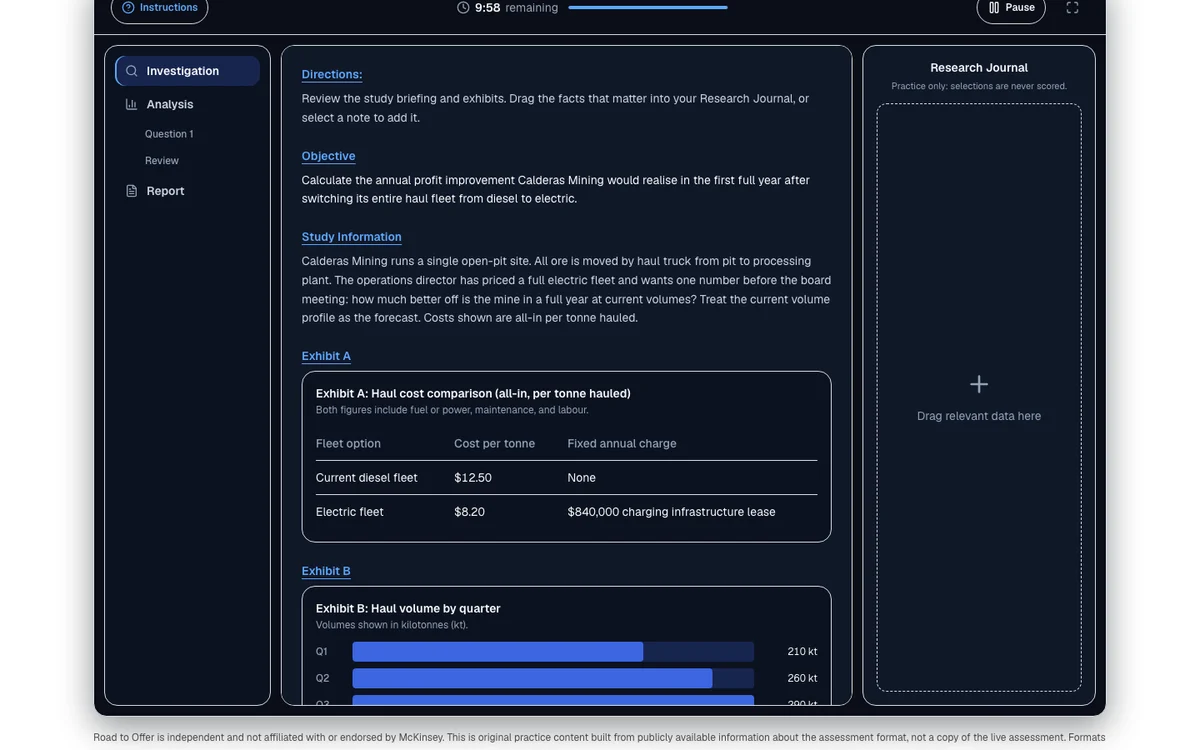
Task: Select the Q2 haul volume bar
Action: click(x=553, y=679)
